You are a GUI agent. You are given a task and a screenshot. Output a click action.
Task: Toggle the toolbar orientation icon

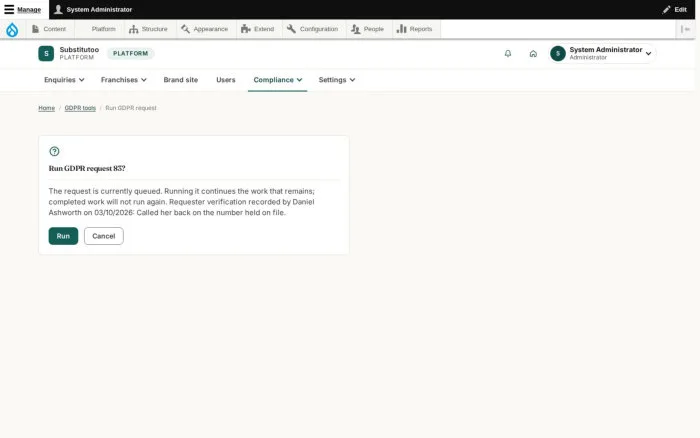tap(685, 29)
